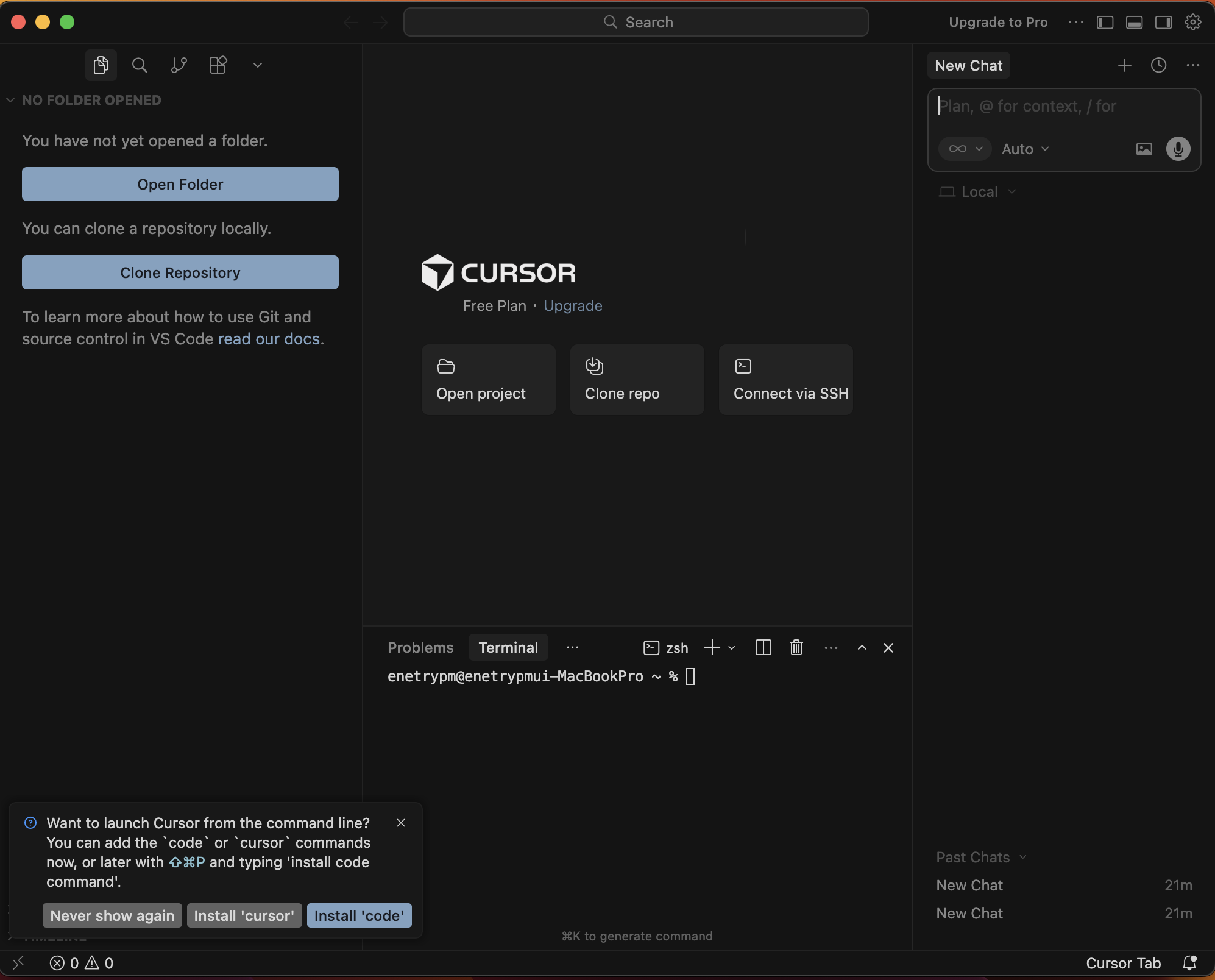Screen dimensions: 1215x980
Task: Open the notifications bell in status bar
Action: [1189, 963]
